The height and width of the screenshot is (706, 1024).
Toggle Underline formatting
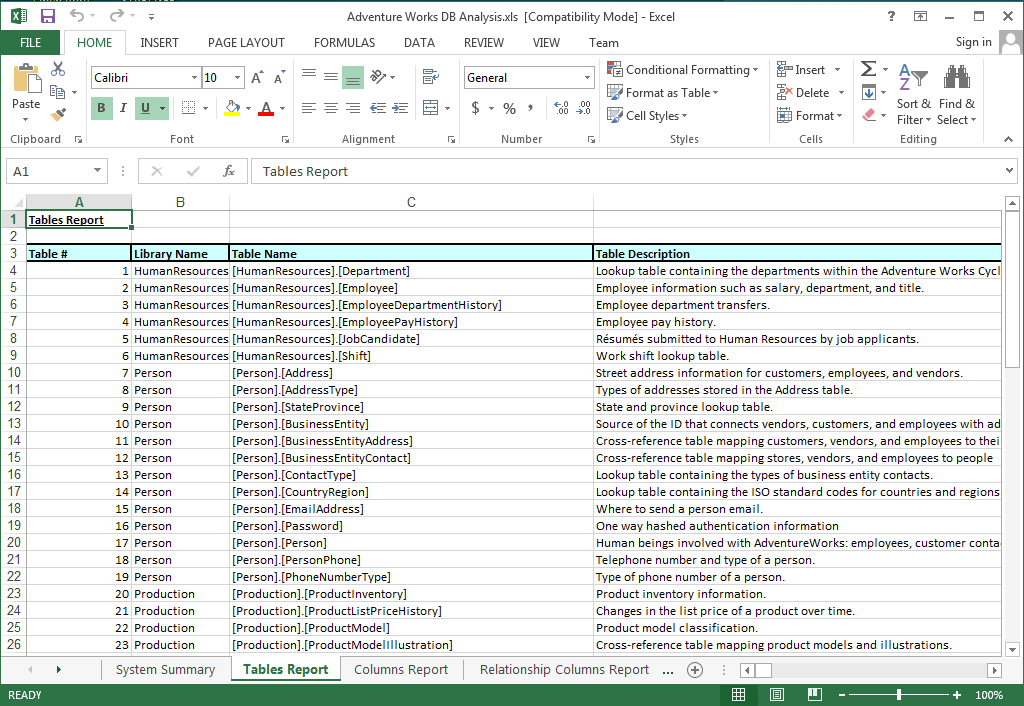tap(145, 108)
